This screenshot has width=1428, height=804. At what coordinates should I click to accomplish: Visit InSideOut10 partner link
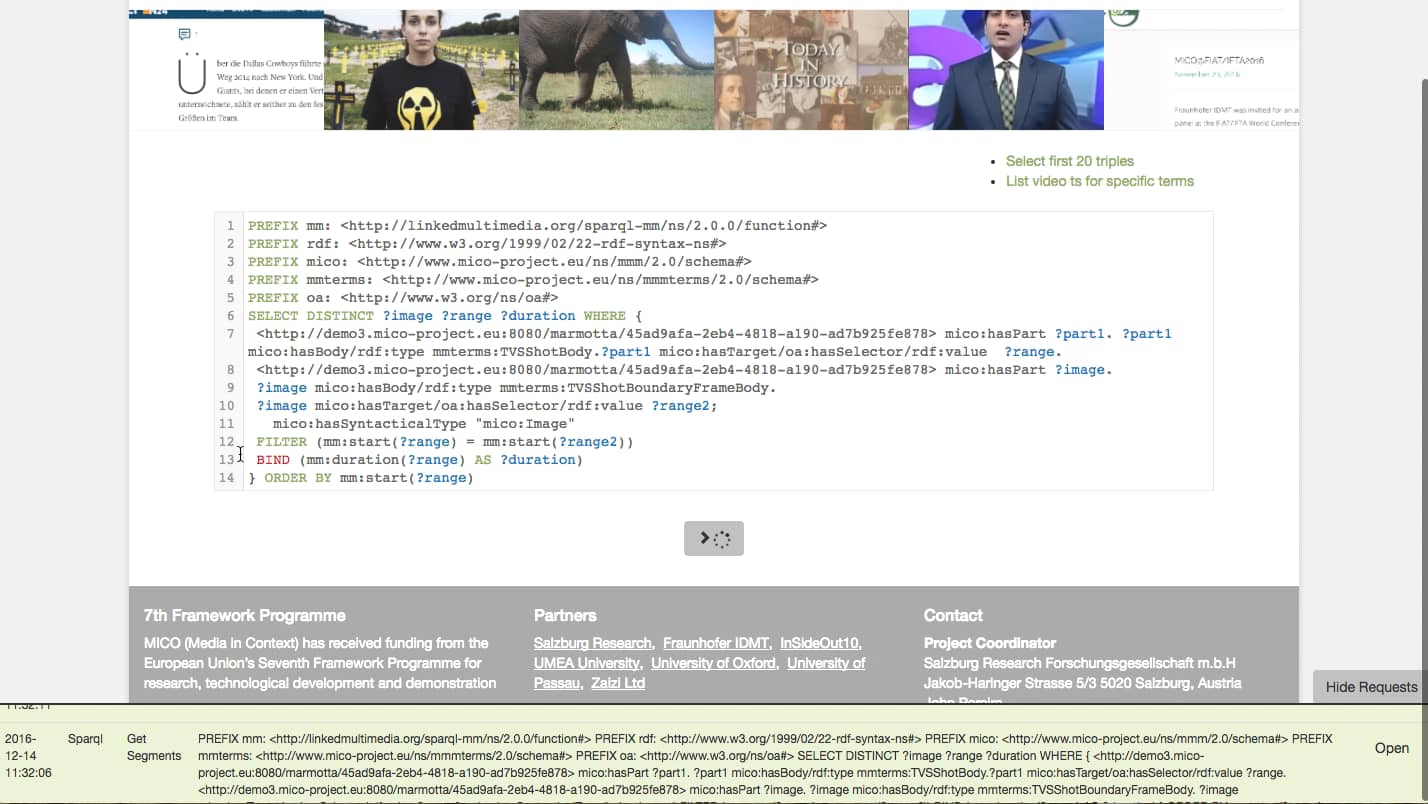tap(819, 643)
